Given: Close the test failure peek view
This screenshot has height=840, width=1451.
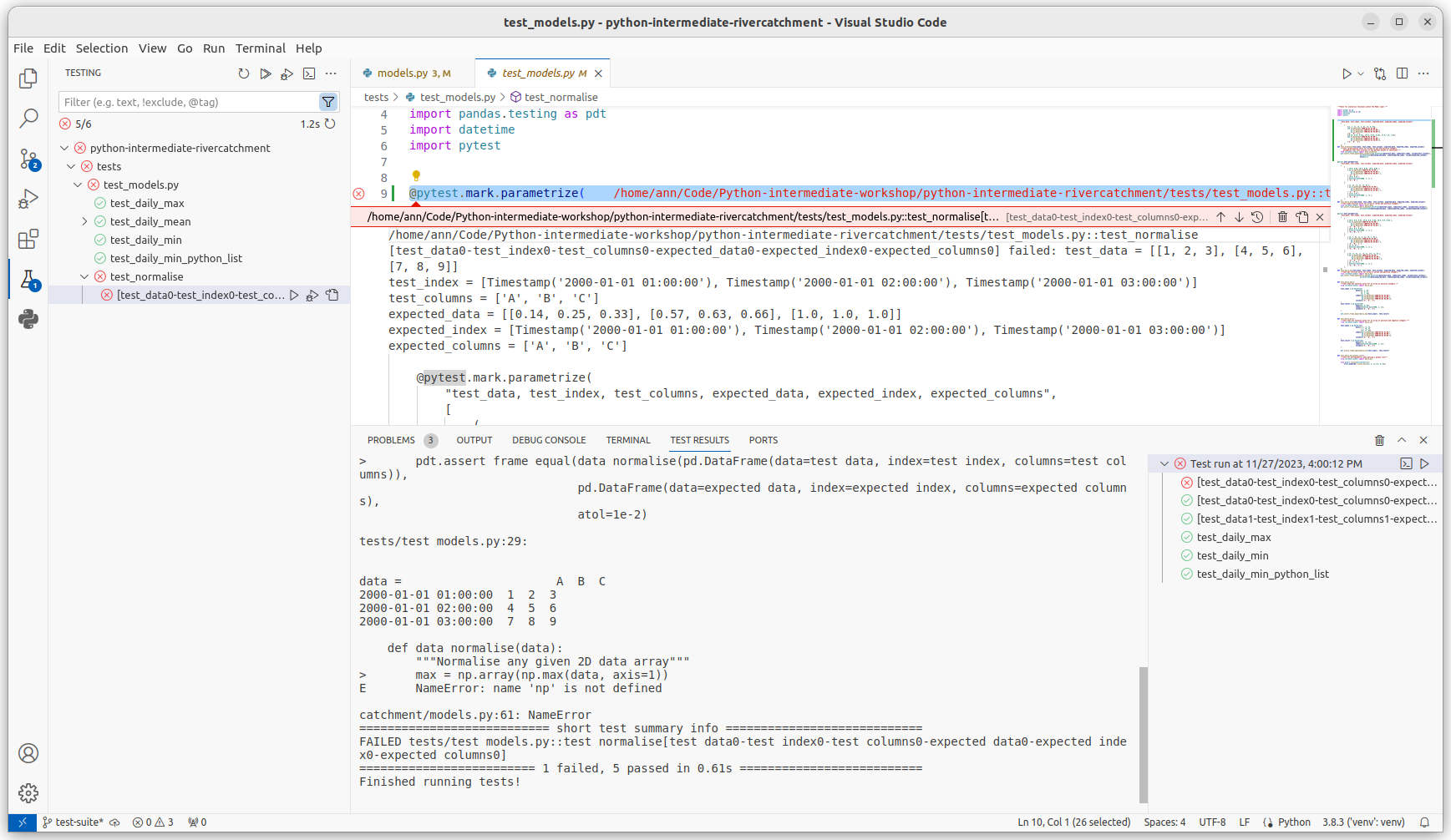Looking at the screenshot, I should click(1320, 217).
